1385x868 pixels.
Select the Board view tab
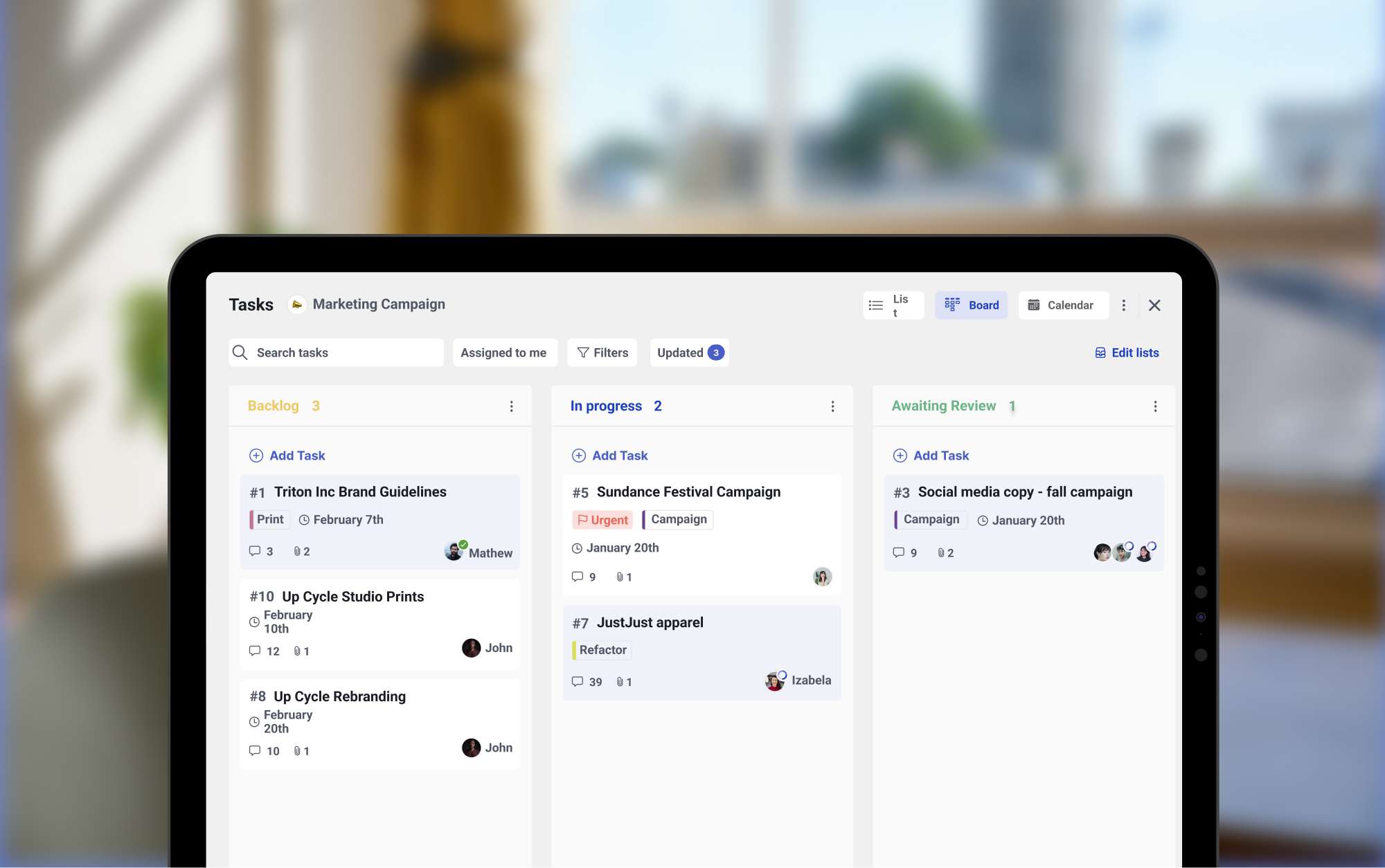click(971, 305)
